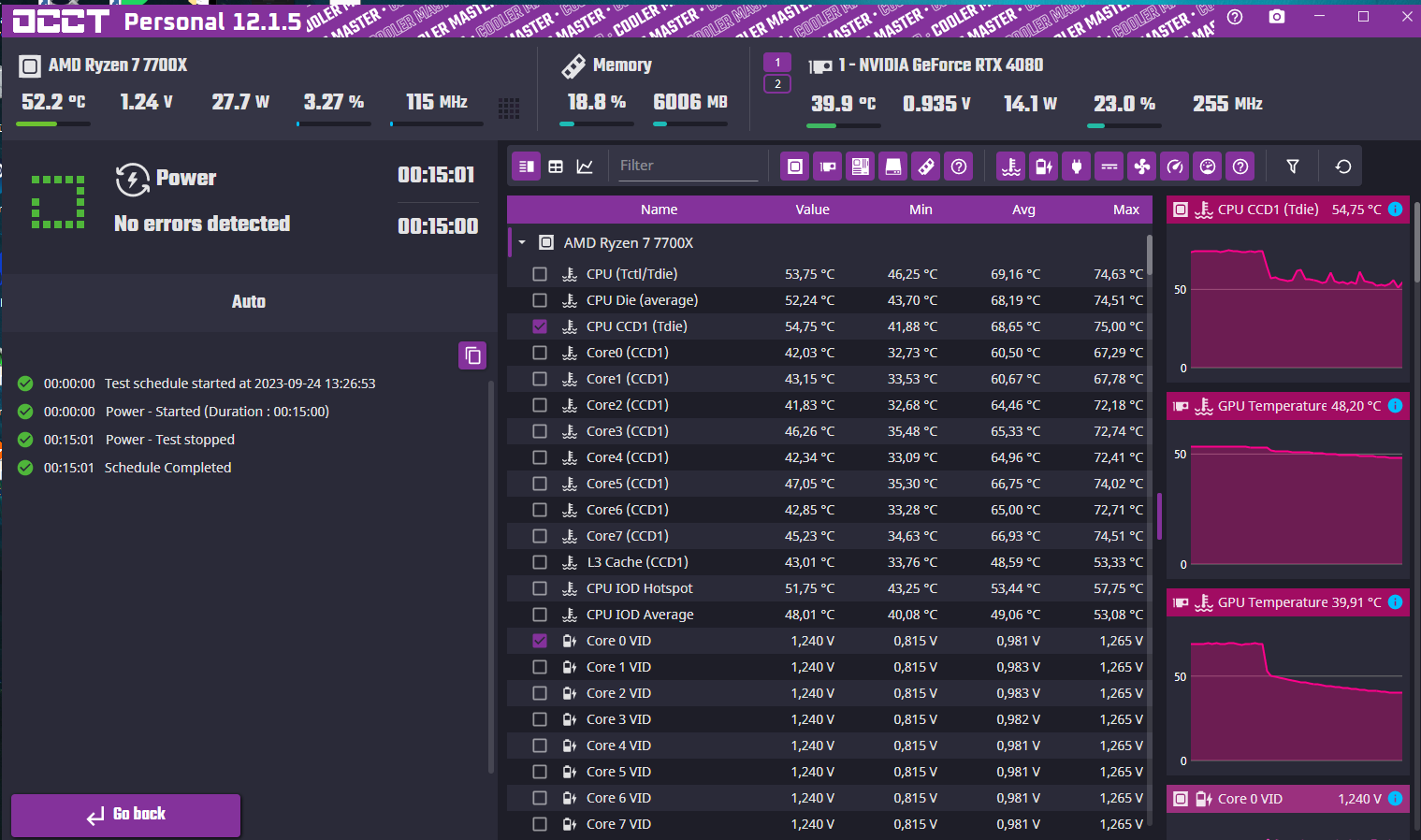
Task: Switch to the list view layout icon
Action: [527, 167]
